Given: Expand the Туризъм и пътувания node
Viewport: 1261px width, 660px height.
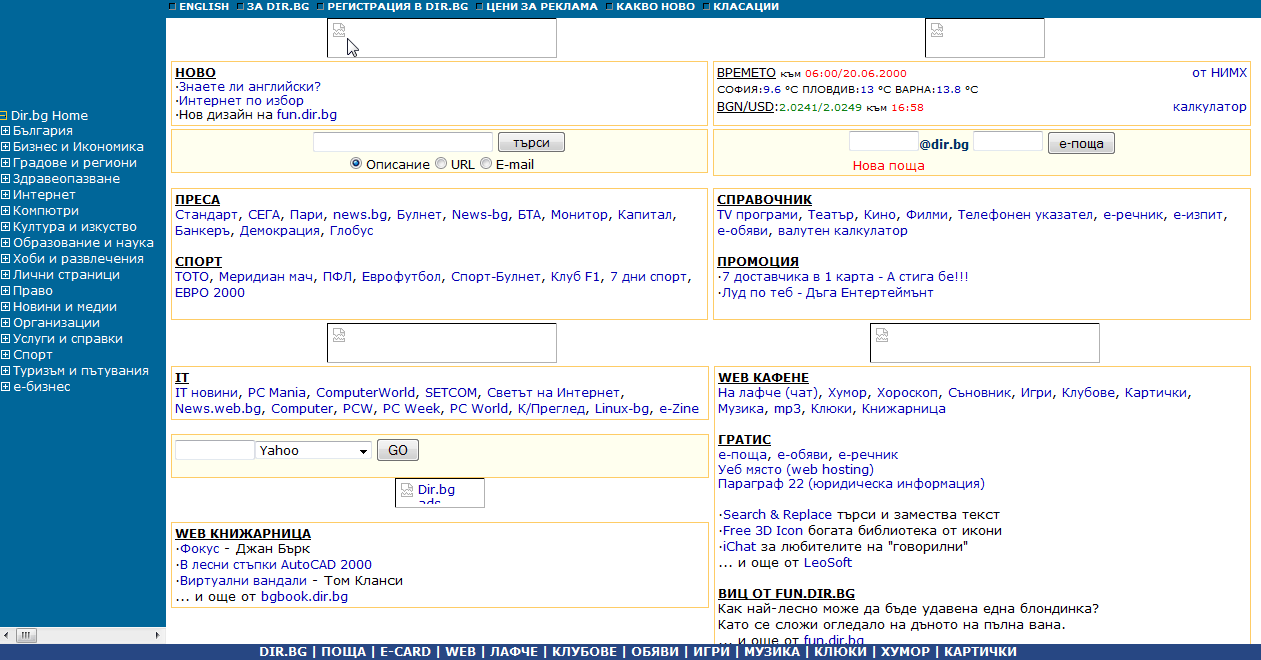Looking at the screenshot, I should tap(5, 371).
